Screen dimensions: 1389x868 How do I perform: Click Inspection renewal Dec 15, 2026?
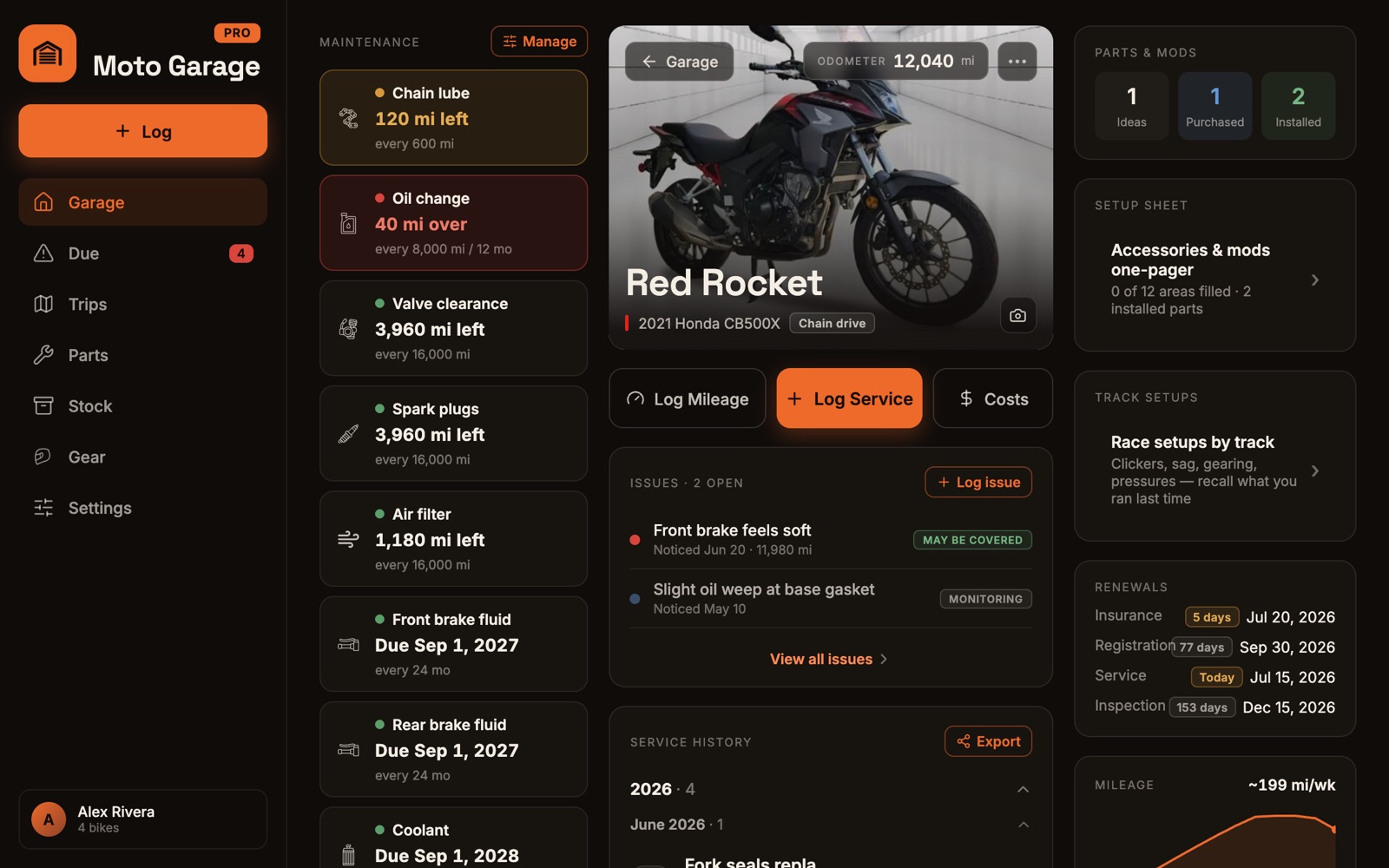coord(1288,707)
